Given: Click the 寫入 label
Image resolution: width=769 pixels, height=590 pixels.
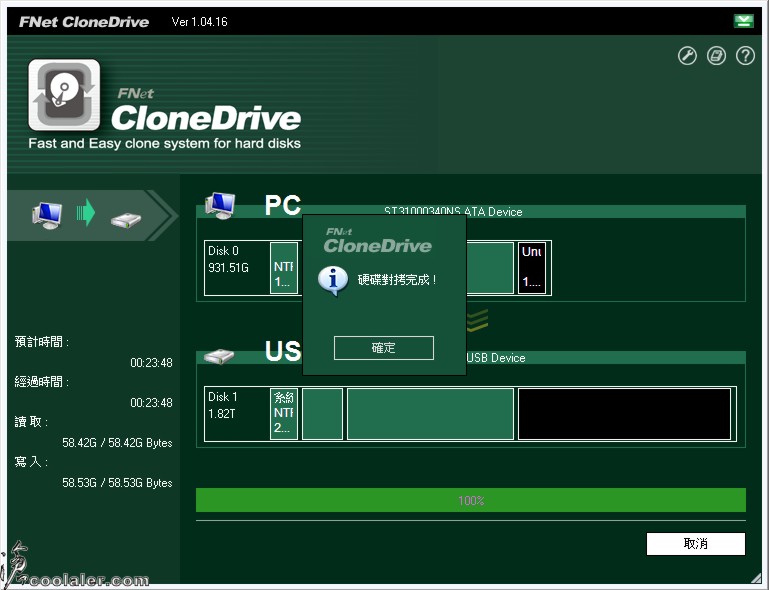Looking at the screenshot, I should click(31, 462).
